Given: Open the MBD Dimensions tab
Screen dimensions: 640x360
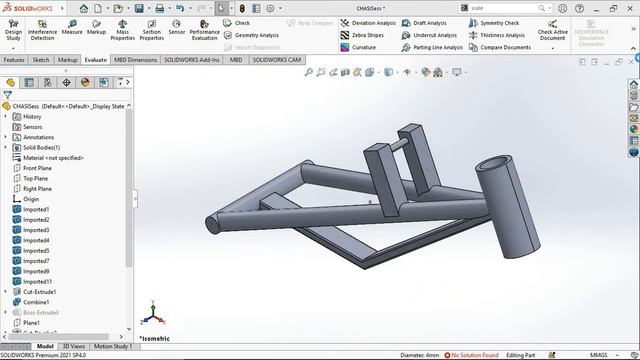Looking at the screenshot, I should coord(135,60).
